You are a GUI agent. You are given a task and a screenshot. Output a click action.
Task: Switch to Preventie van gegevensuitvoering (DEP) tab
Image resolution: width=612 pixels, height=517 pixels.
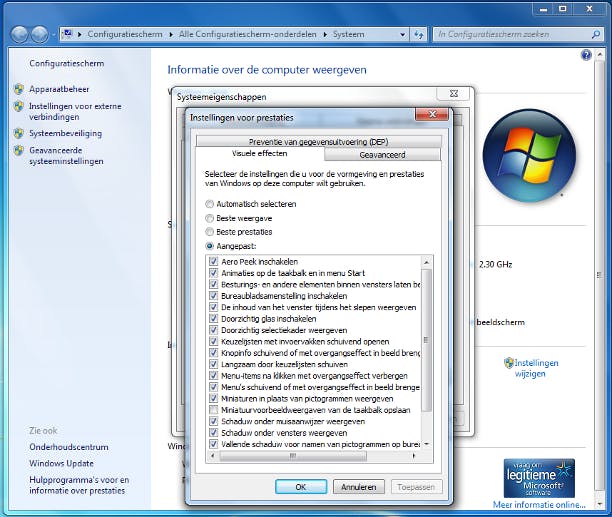[318, 142]
